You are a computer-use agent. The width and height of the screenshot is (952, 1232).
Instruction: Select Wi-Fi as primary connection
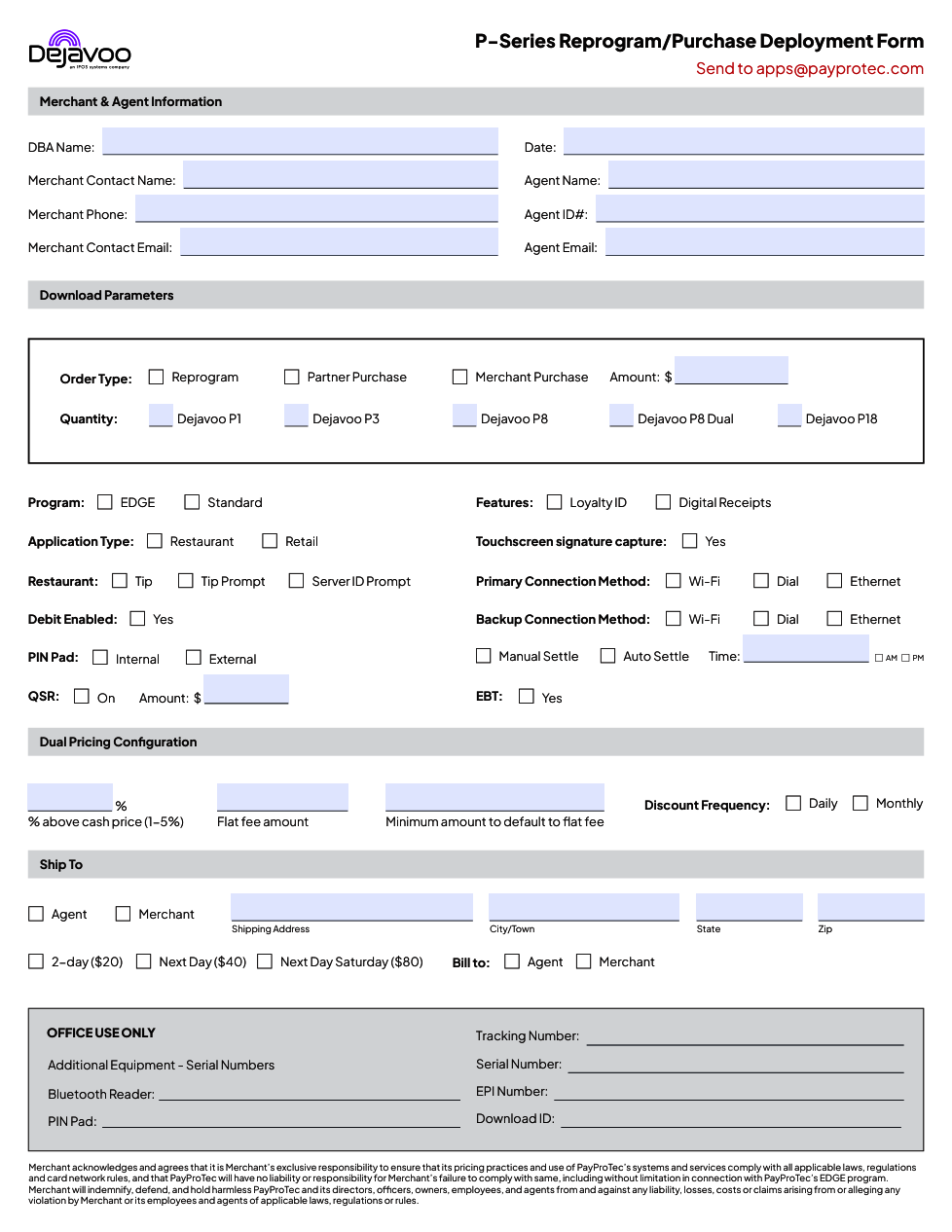(x=674, y=581)
